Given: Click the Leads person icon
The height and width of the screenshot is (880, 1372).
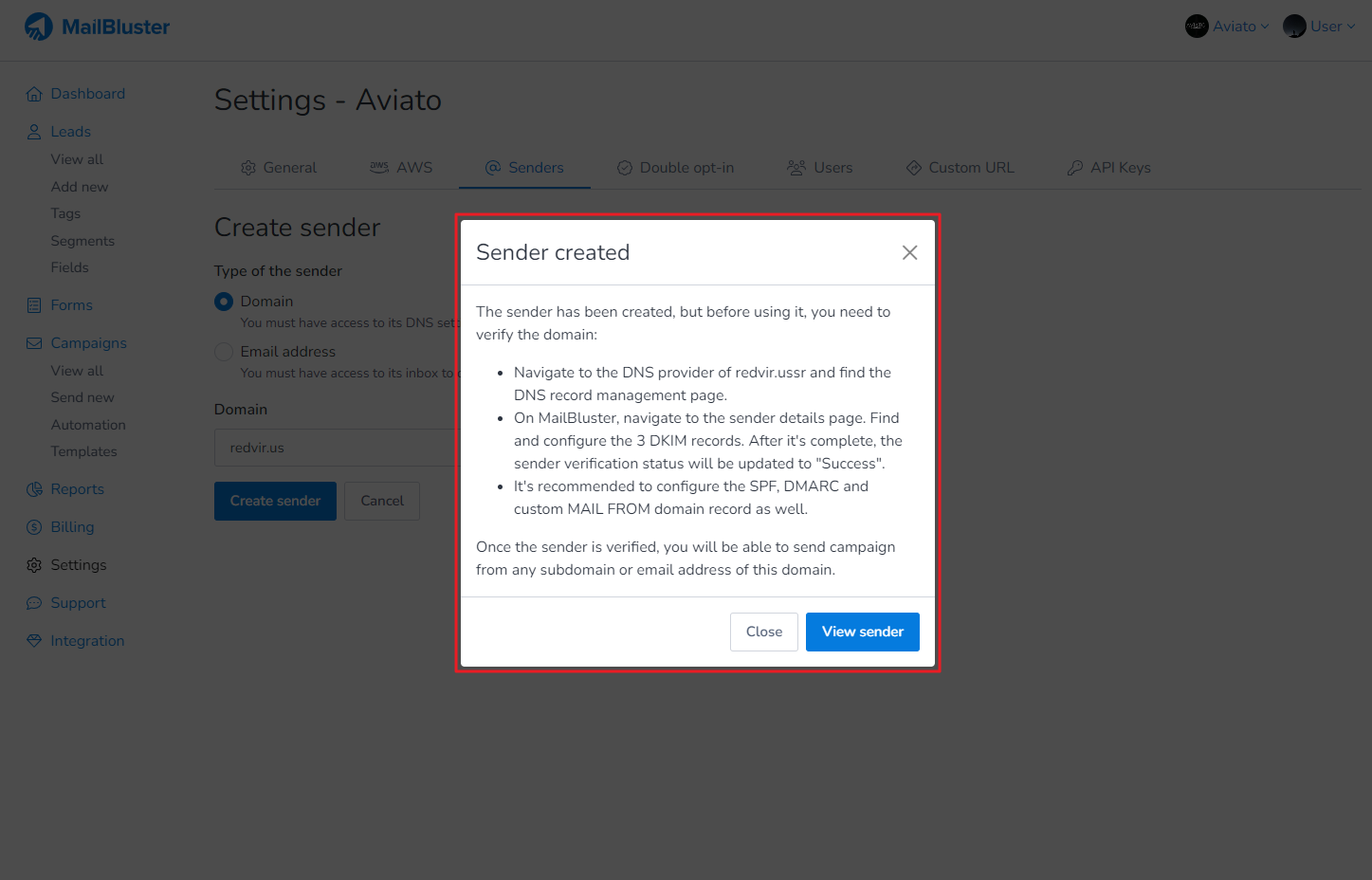Looking at the screenshot, I should tap(34, 132).
